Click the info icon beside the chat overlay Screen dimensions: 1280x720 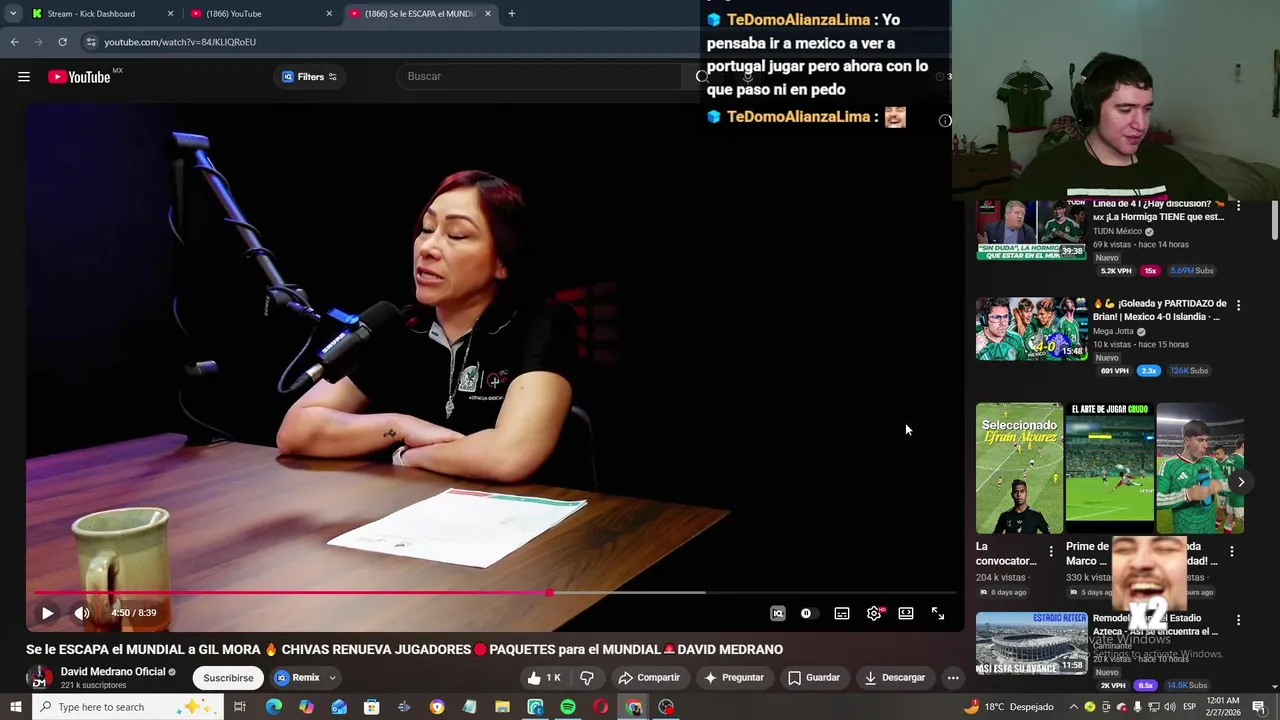click(945, 121)
